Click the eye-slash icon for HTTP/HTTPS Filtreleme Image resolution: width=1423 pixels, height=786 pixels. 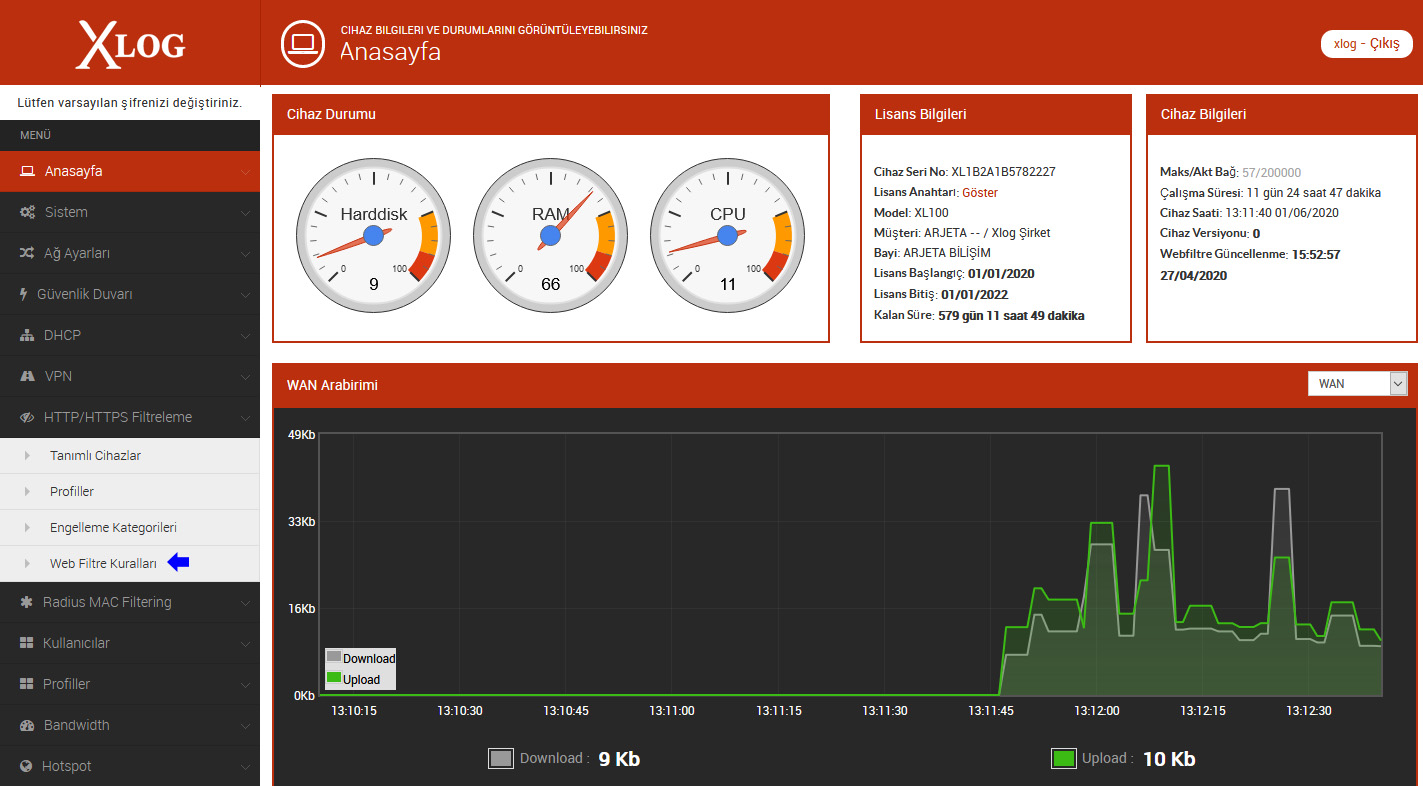coord(28,417)
